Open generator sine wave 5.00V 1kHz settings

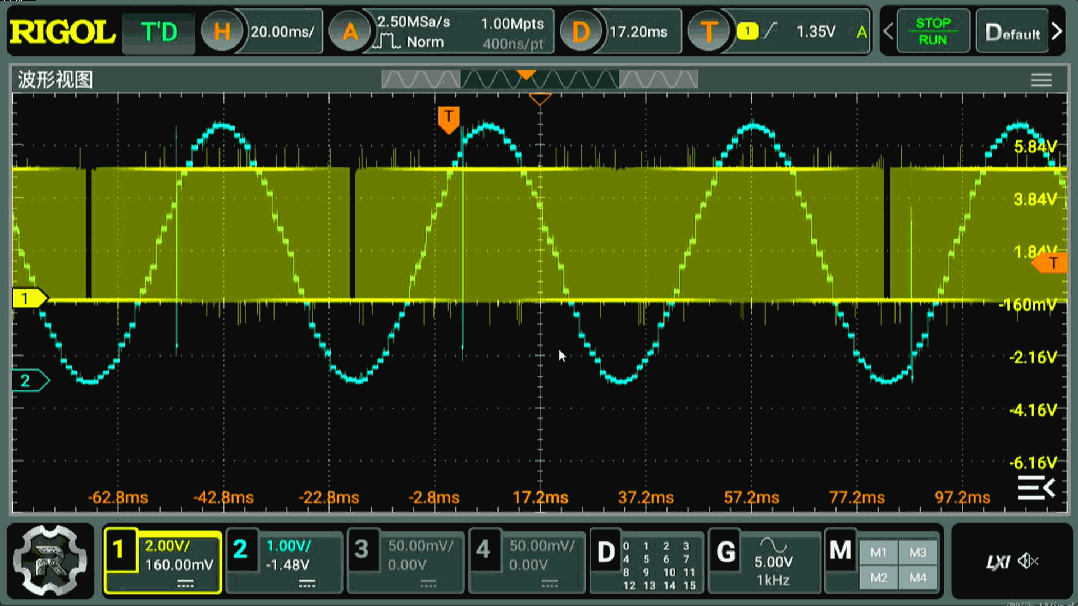point(773,563)
